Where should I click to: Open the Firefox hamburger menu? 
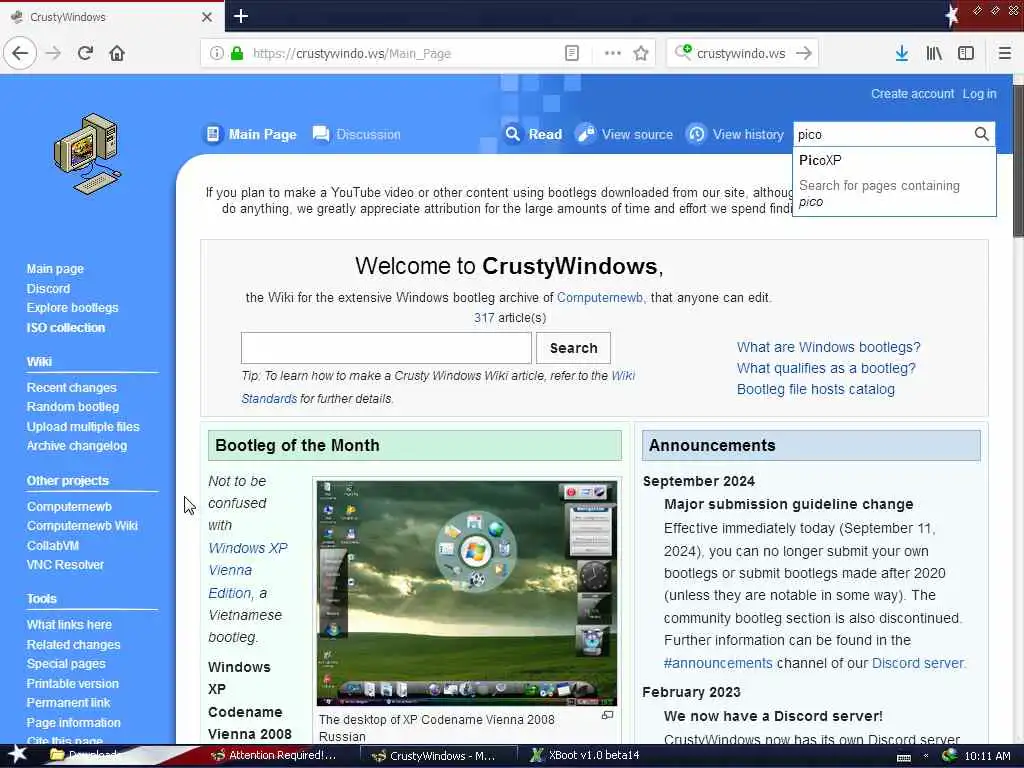pyautogui.click(x=1004, y=54)
